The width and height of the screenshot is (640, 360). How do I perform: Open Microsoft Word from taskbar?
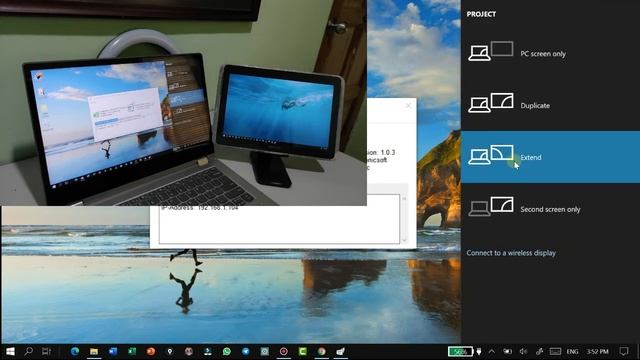[113, 351]
